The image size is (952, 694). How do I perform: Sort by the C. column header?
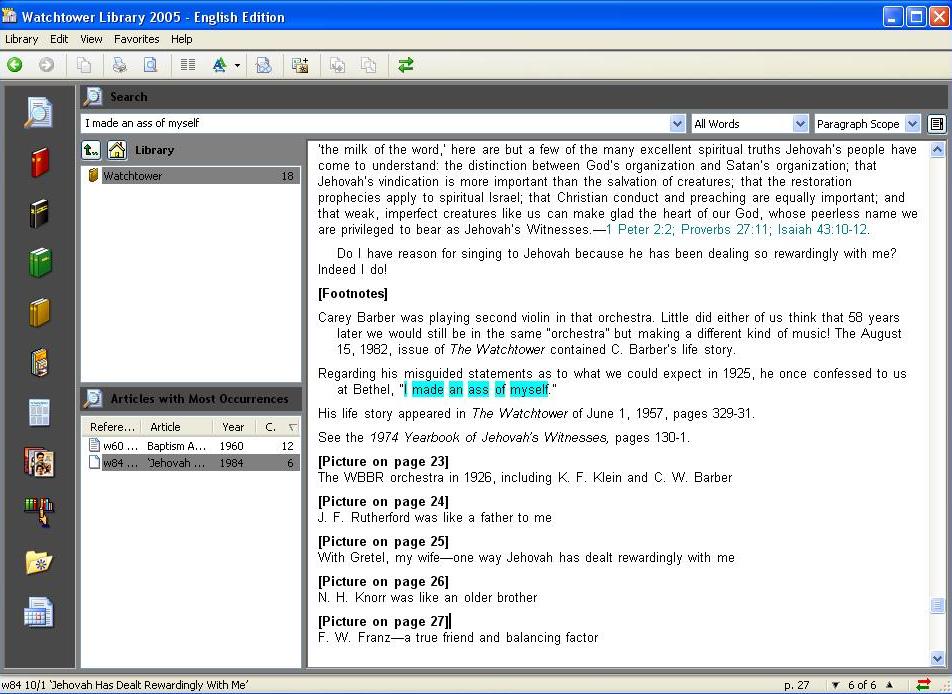coord(270,427)
